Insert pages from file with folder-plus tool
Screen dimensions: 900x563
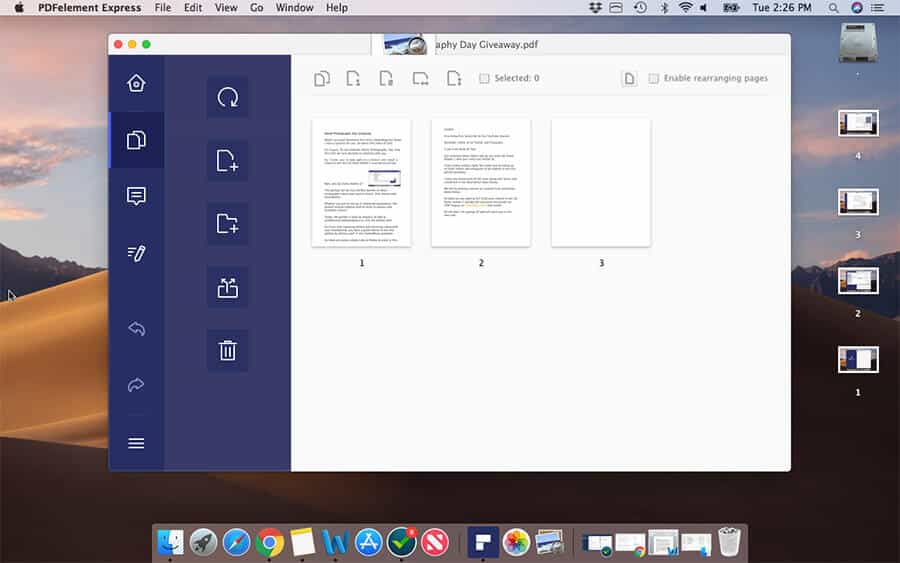point(227,224)
